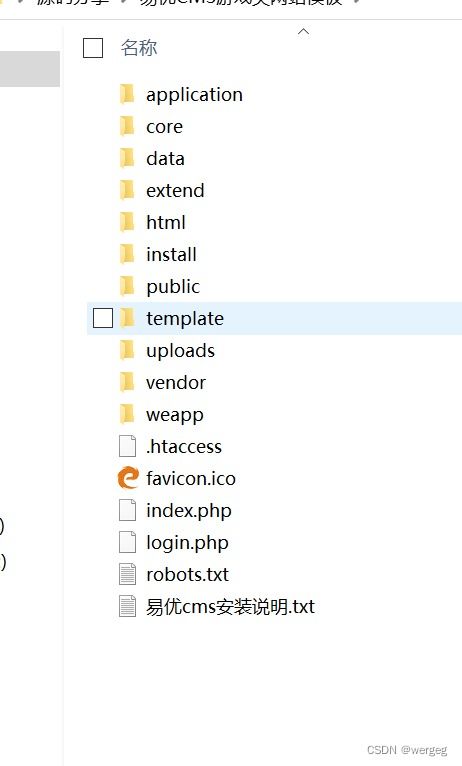Click the weapp folder icon
The image size is (462, 766).
127,414
